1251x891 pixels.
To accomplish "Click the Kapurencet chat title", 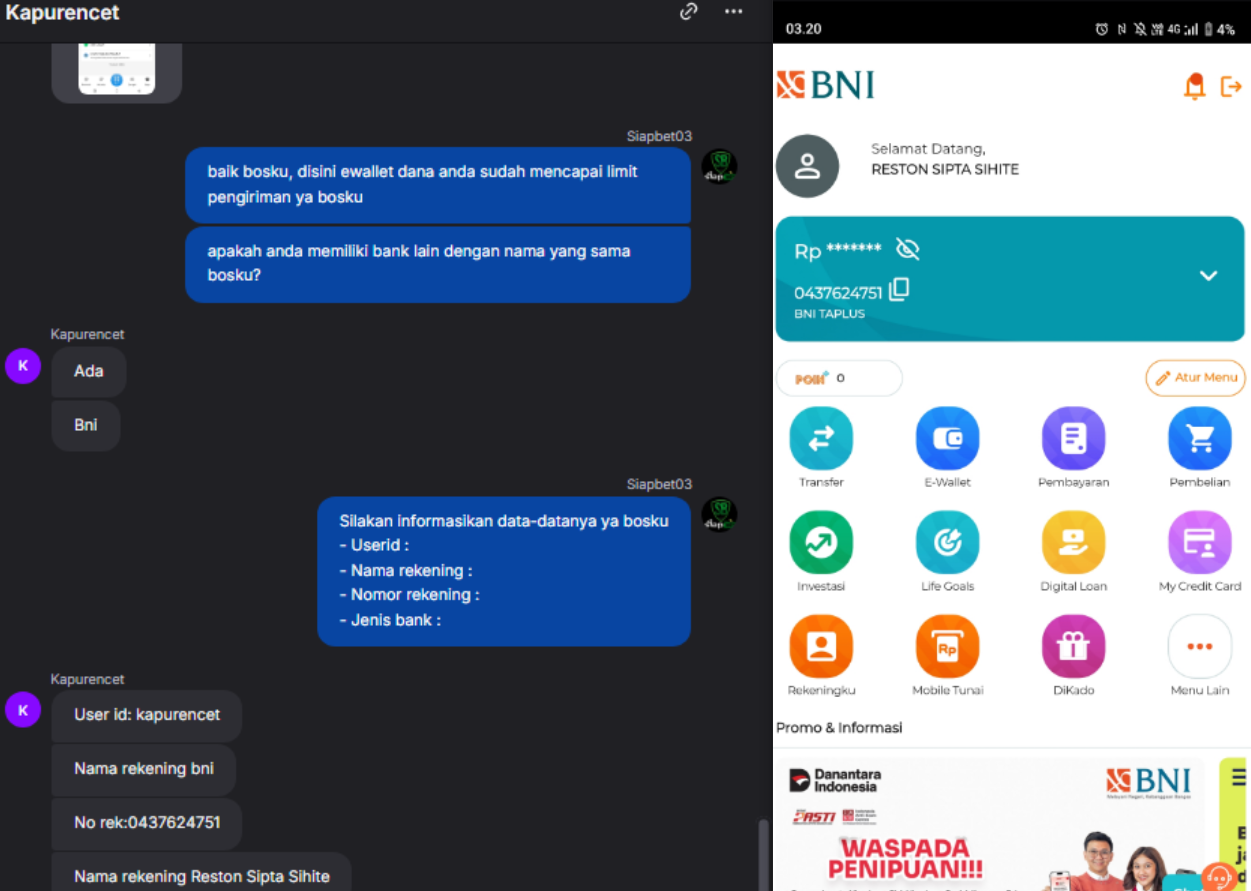I will pos(62,13).
